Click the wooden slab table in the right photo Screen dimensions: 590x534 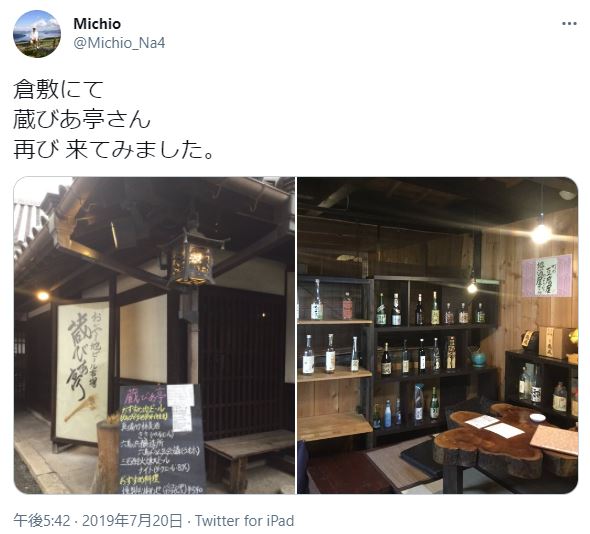[x=504, y=442]
